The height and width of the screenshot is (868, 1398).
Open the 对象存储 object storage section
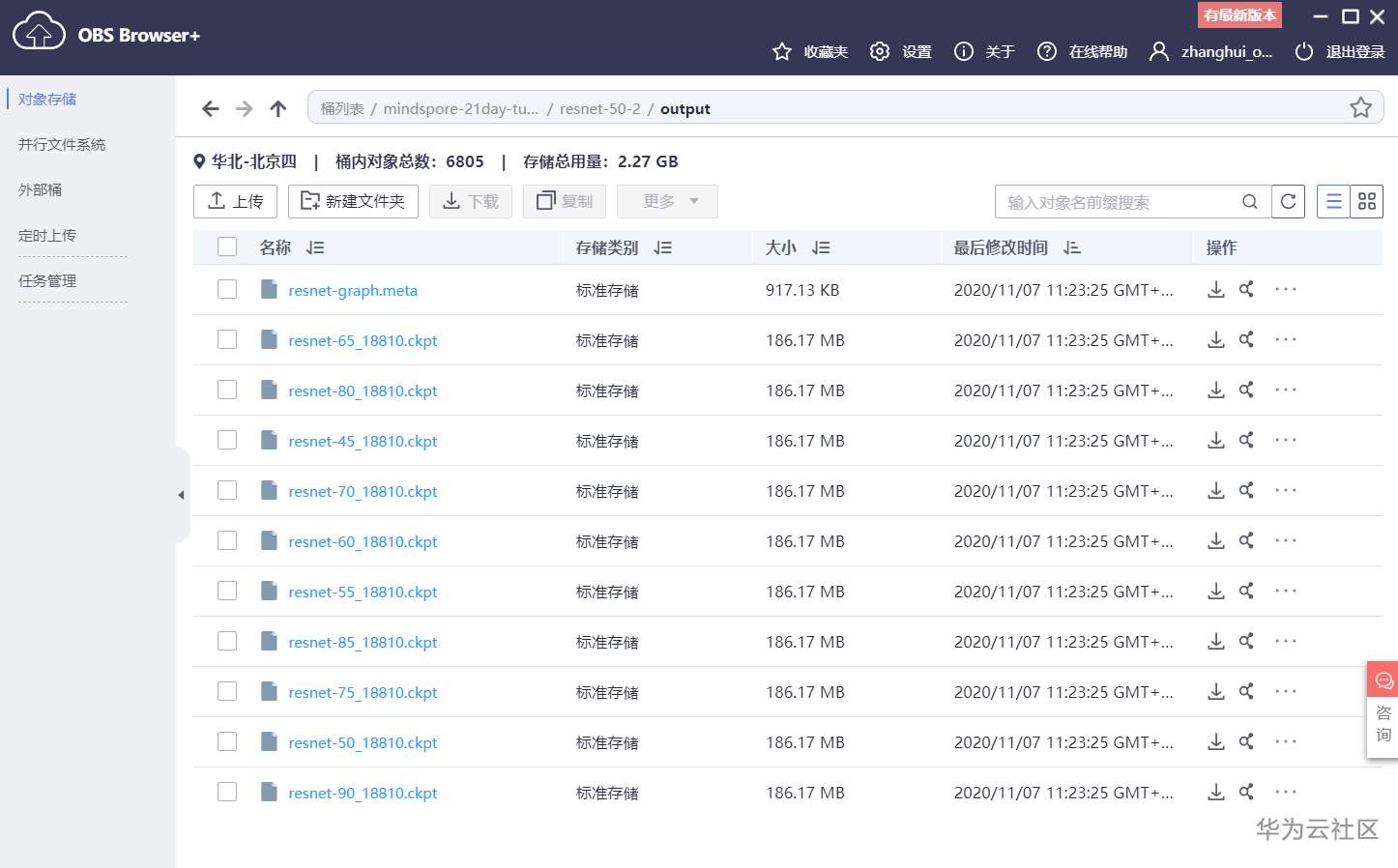[x=47, y=99]
